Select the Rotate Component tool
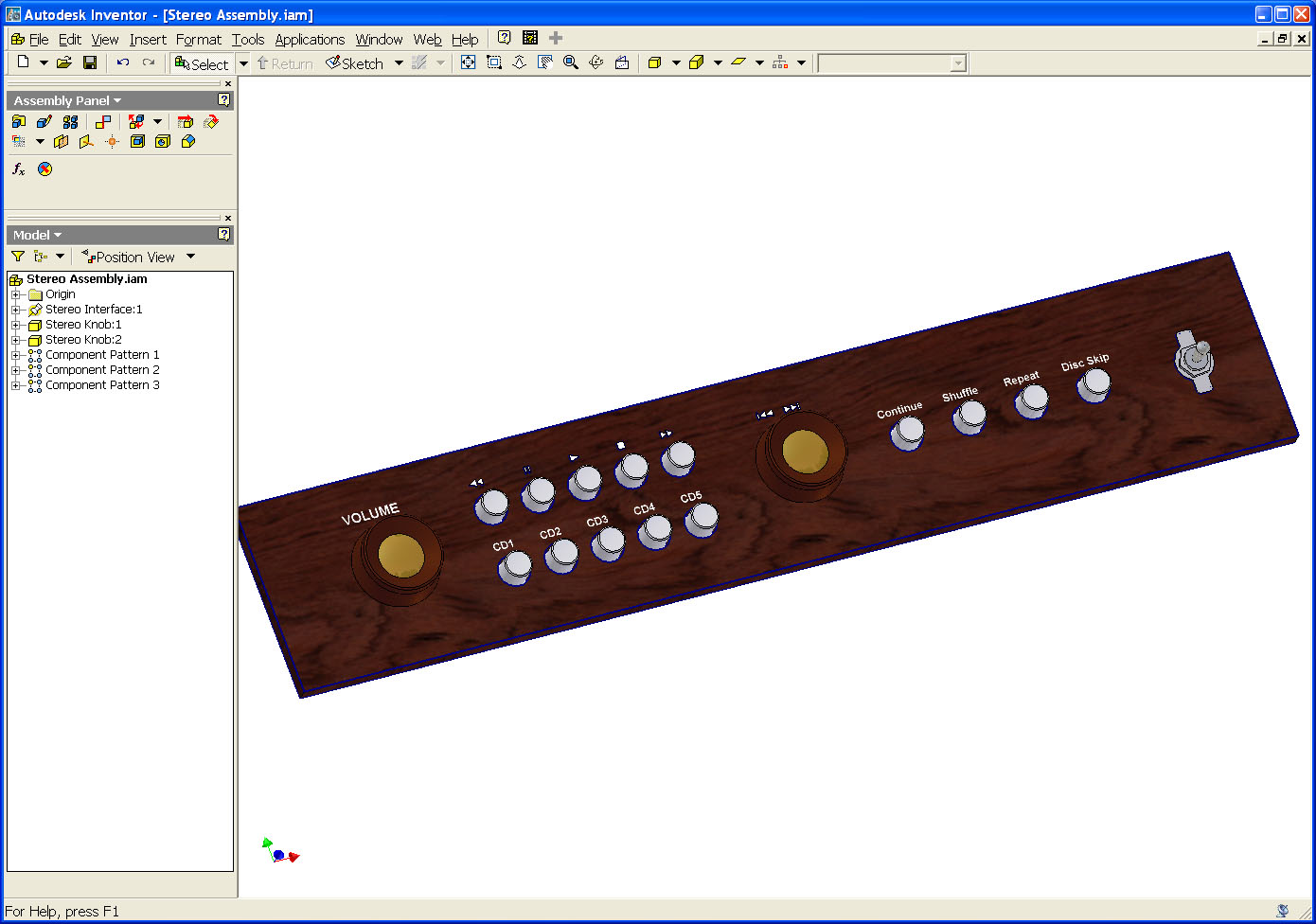The height and width of the screenshot is (924, 1316). coord(211,121)
